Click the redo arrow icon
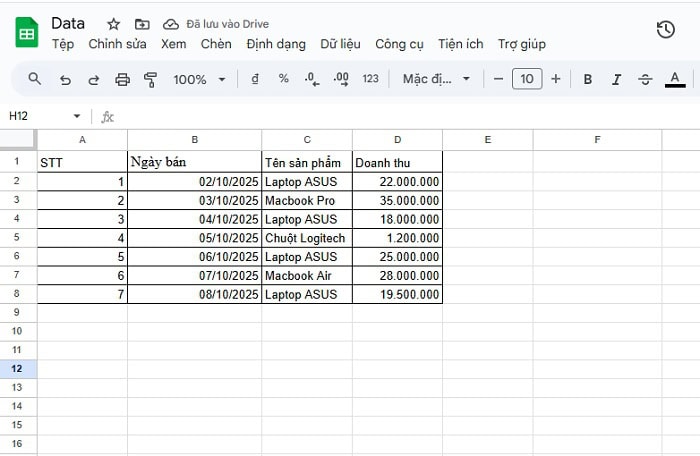 coord(94,79)
